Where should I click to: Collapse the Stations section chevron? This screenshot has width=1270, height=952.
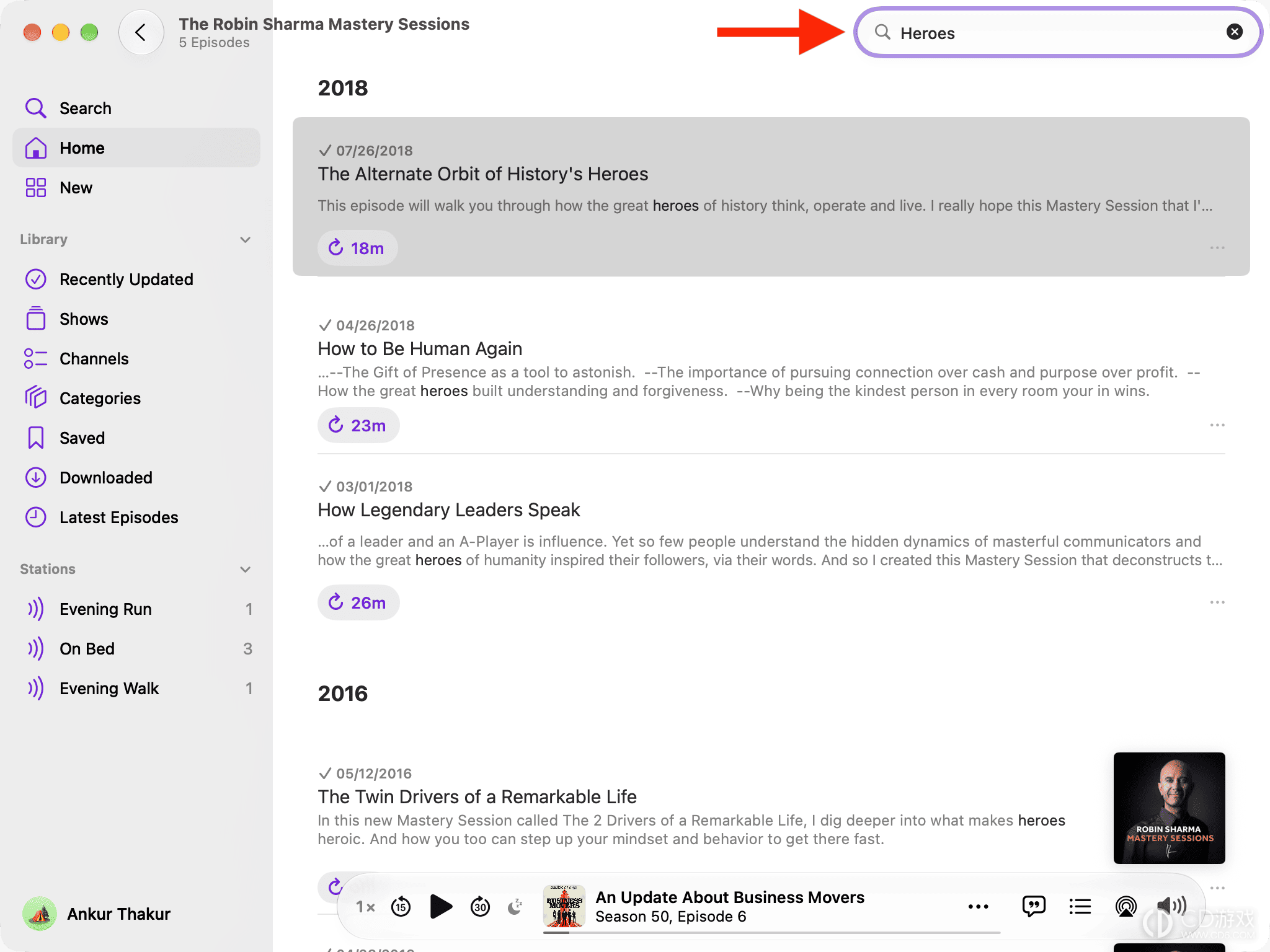coord(246,569)
